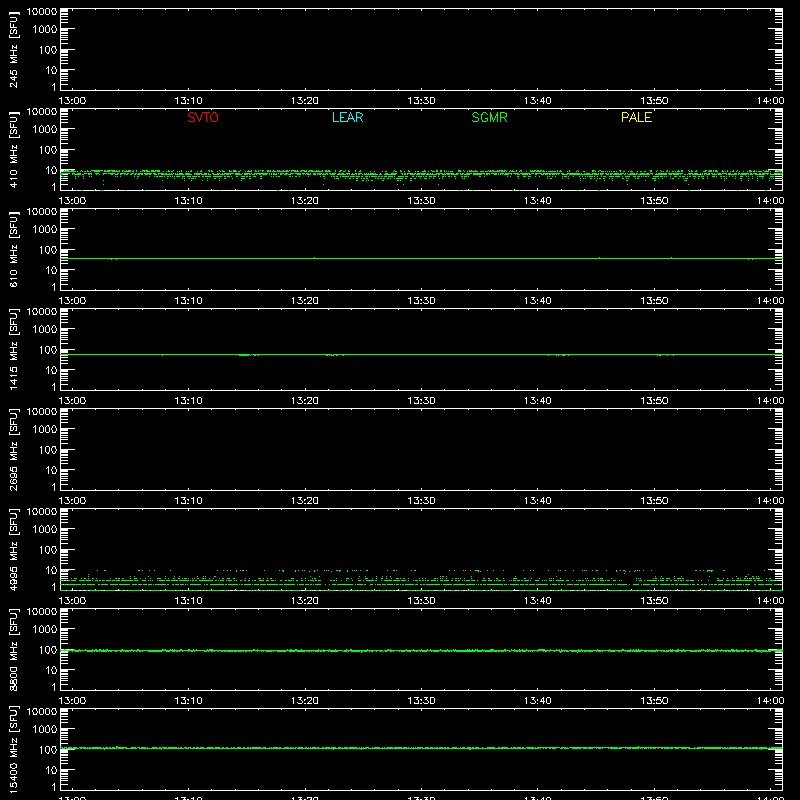This screenshot has height=800, width=800.
Task: Click the green 610 MHz flux trace
Action: pos(421,258)
